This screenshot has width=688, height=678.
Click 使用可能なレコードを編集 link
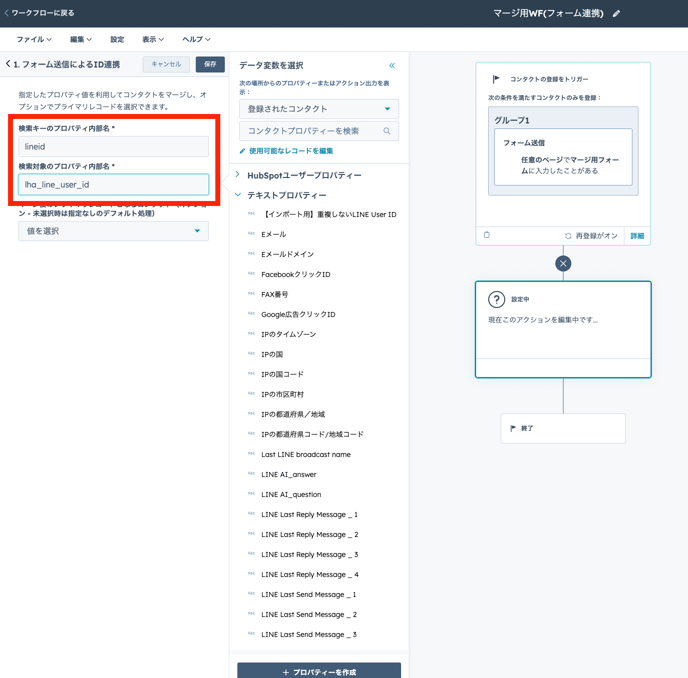[x=290, y=151]
